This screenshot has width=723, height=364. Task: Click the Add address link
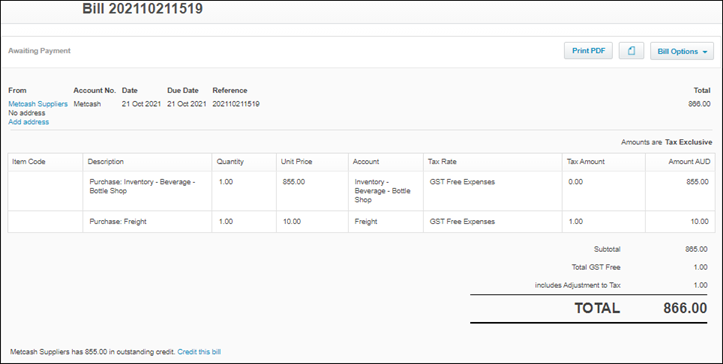[x=29, y=122]
